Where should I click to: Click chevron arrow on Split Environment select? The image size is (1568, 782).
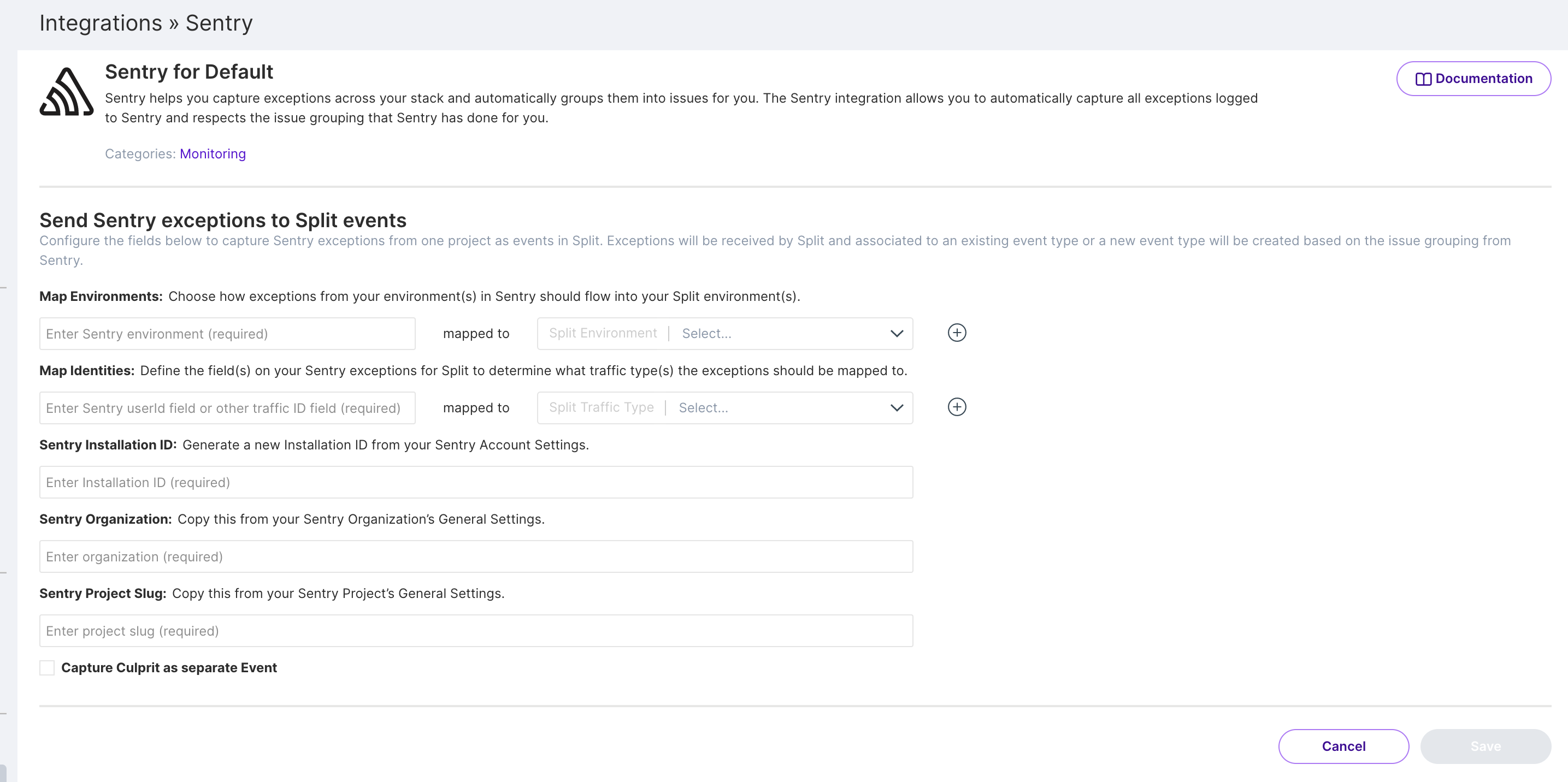pos(896,334)
